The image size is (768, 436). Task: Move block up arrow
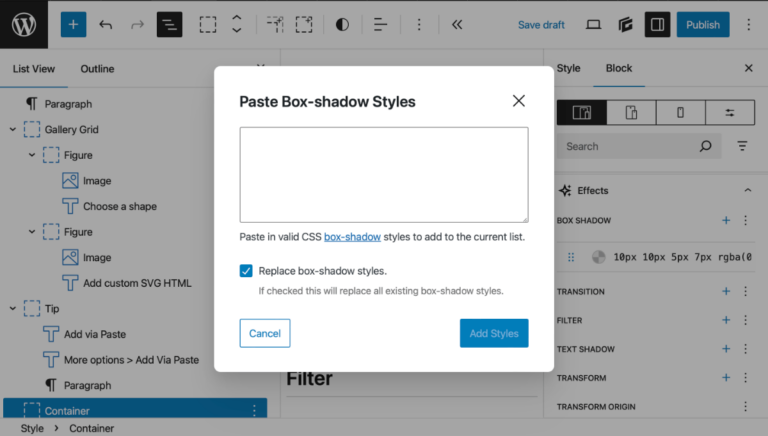[237, 18]
